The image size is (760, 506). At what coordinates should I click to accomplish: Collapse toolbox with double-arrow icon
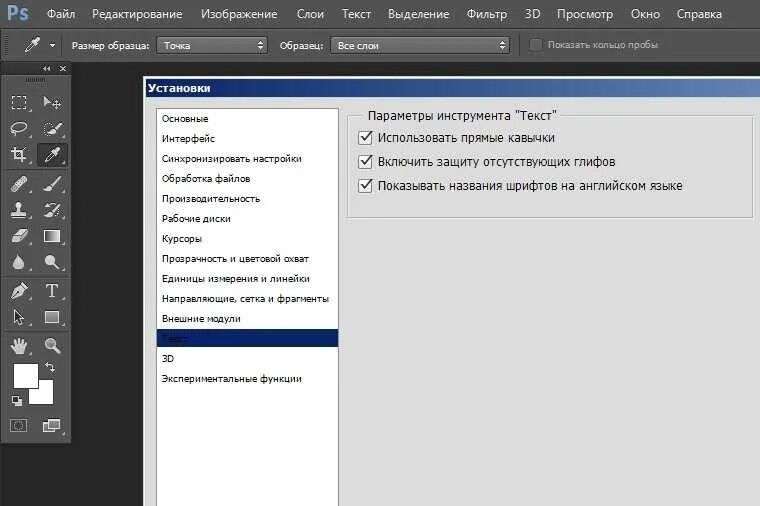pos(47,68)
